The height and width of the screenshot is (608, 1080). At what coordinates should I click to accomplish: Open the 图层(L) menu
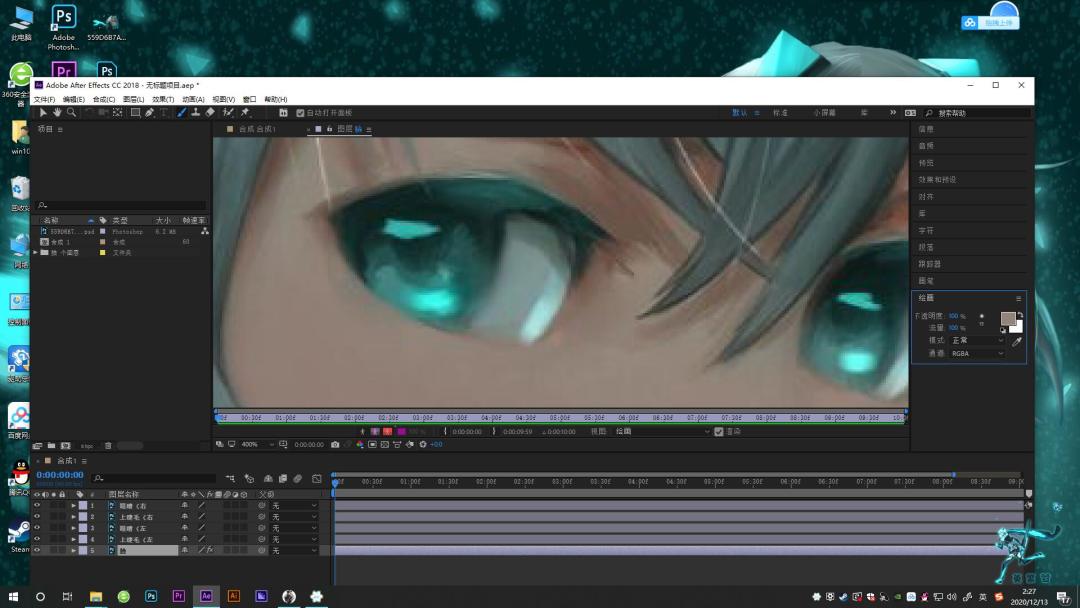click(134, 100)
